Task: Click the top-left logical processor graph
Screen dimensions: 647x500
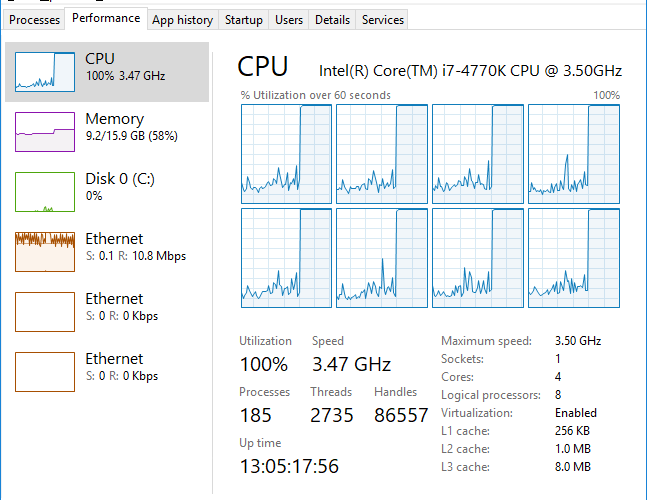Action: [x=286, y=153]
